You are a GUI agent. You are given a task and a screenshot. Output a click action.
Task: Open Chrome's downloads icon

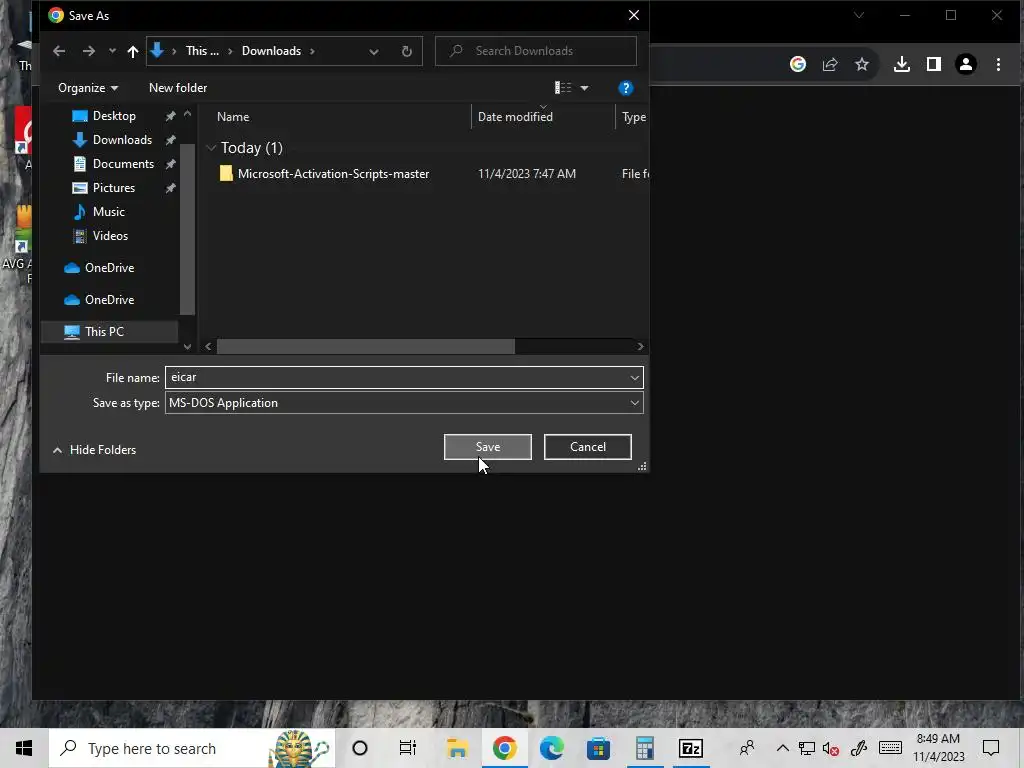click(x=902, y=64)
